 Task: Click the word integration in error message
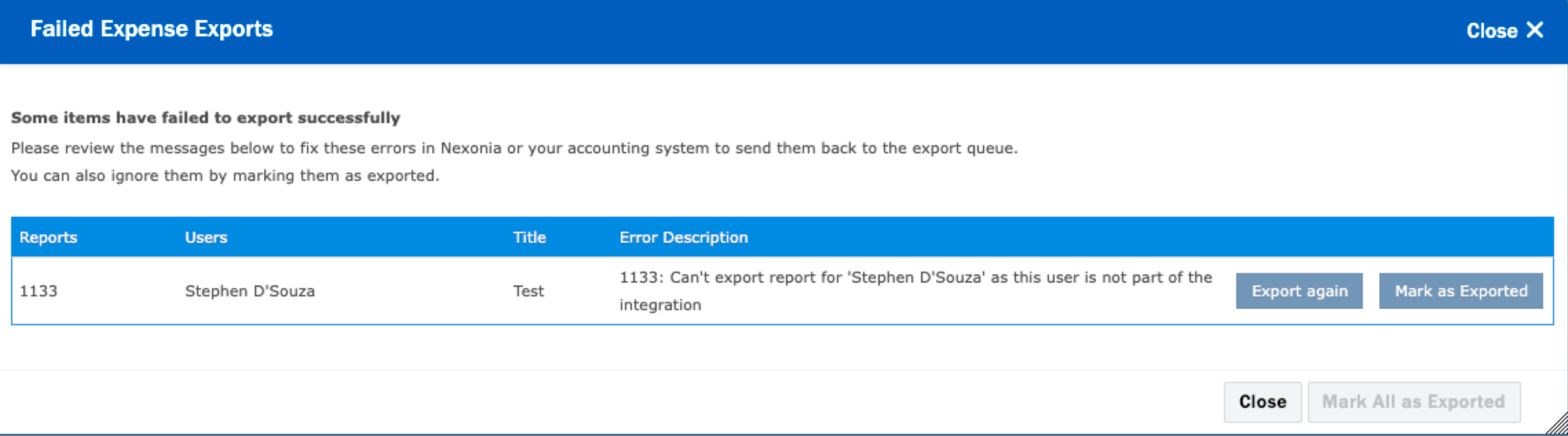(660, 305)
